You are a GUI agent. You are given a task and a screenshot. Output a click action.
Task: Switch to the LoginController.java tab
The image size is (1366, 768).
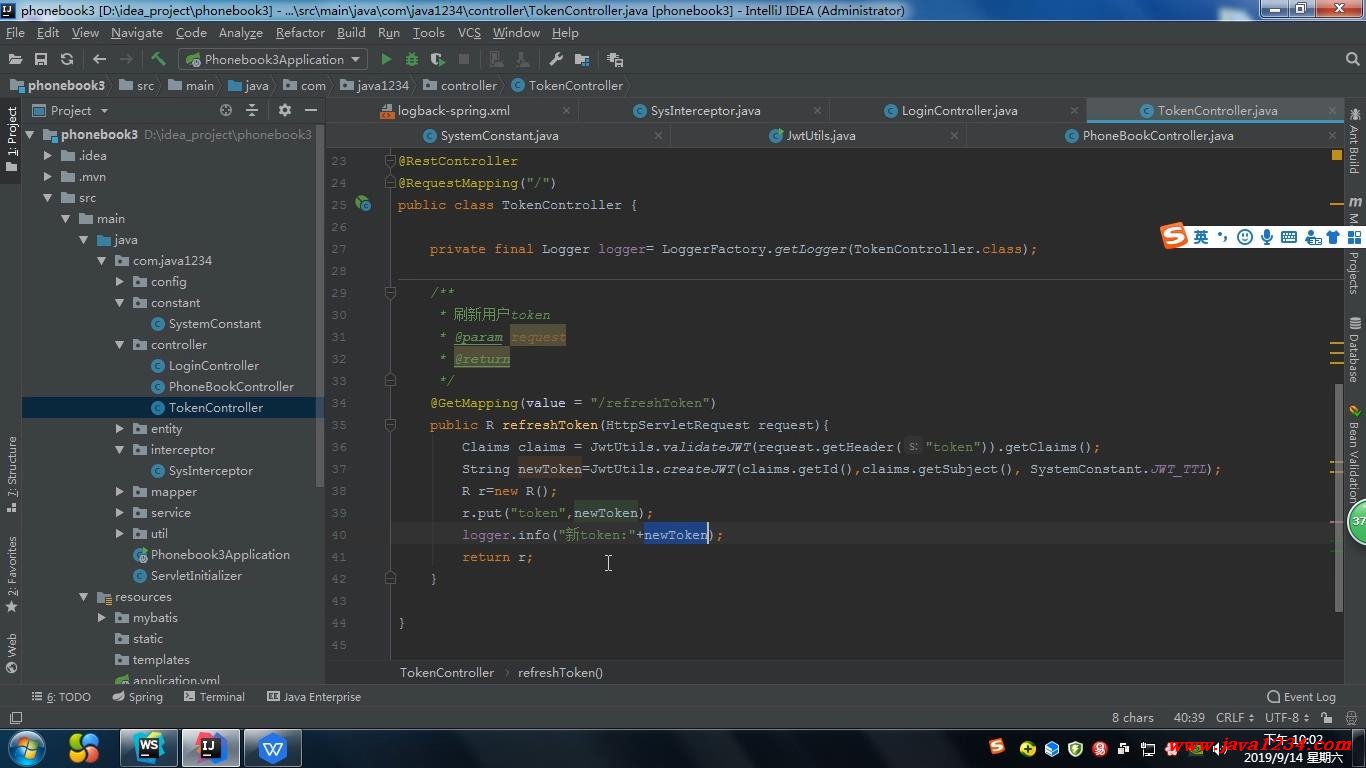(959, 110)
